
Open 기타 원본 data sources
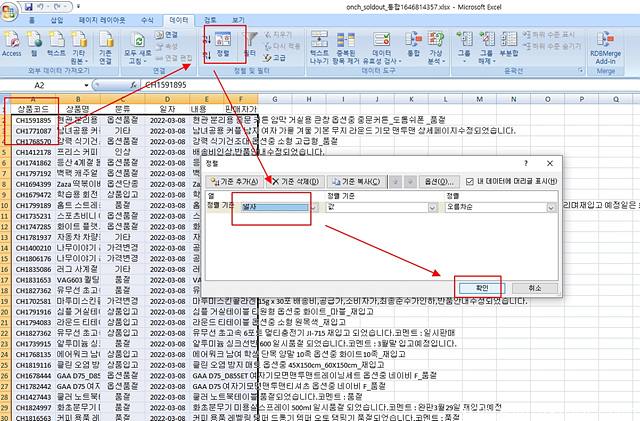[79, 47]
